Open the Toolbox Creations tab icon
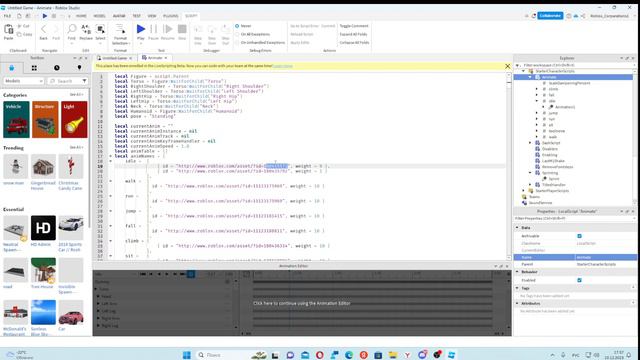 tap(79, 68)
